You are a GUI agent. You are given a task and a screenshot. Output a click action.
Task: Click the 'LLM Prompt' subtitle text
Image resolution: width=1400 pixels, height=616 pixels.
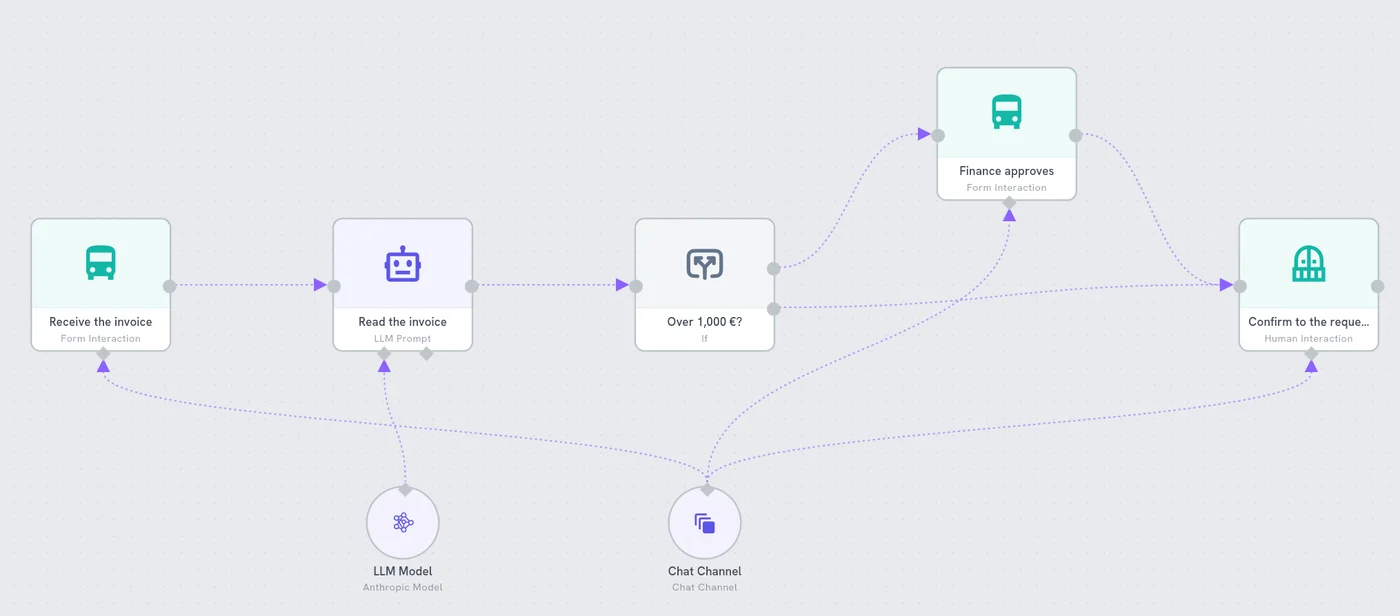tap(403, 339)
